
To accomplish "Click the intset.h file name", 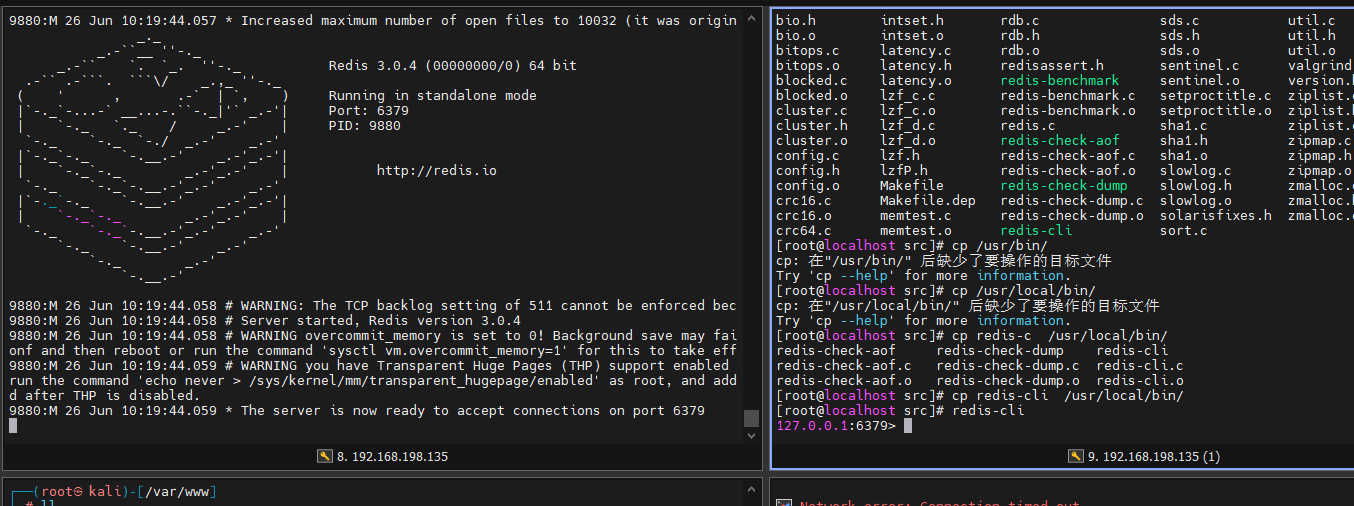I will point(912,21).
